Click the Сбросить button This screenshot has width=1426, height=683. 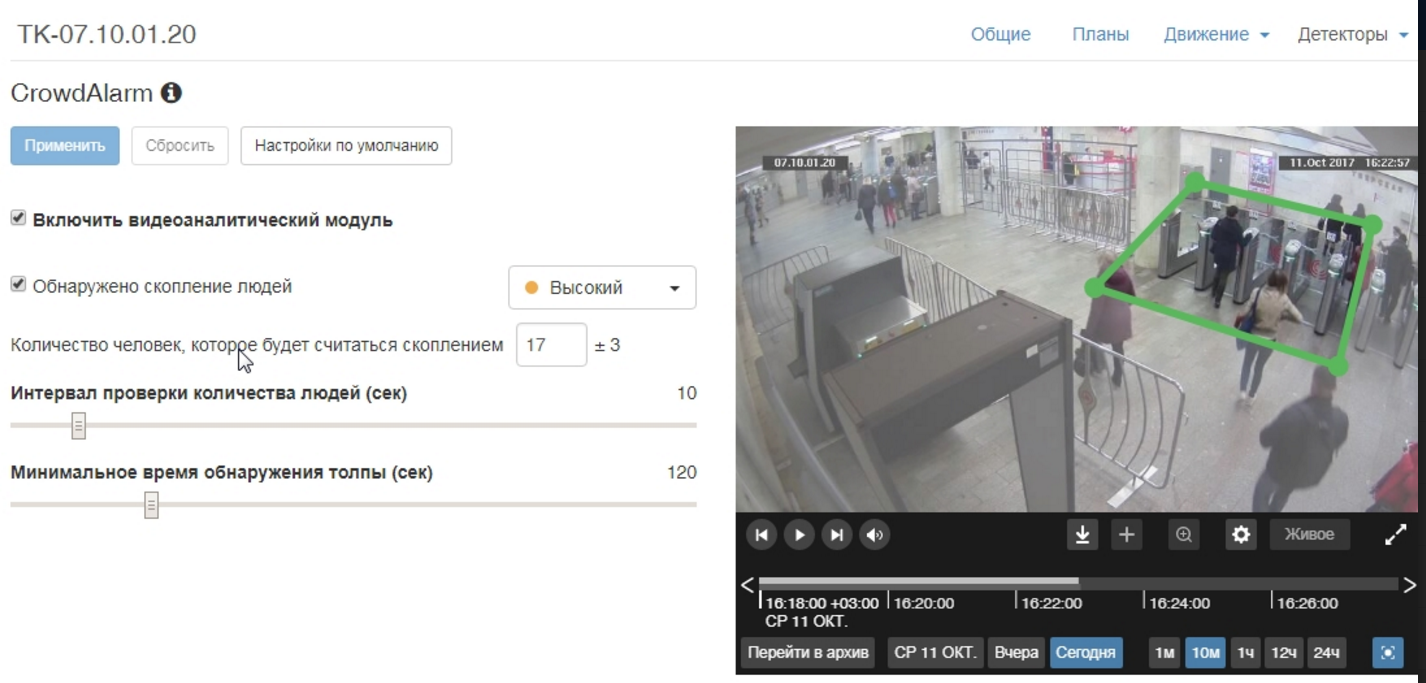coord(180,145)
